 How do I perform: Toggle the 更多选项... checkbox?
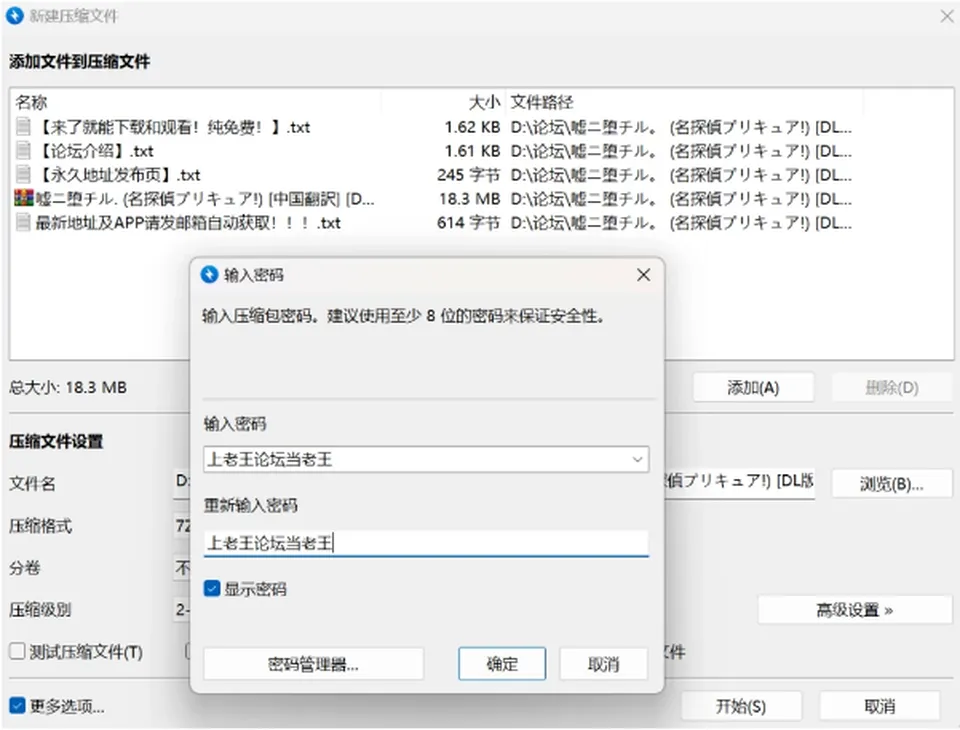point(17,706)
